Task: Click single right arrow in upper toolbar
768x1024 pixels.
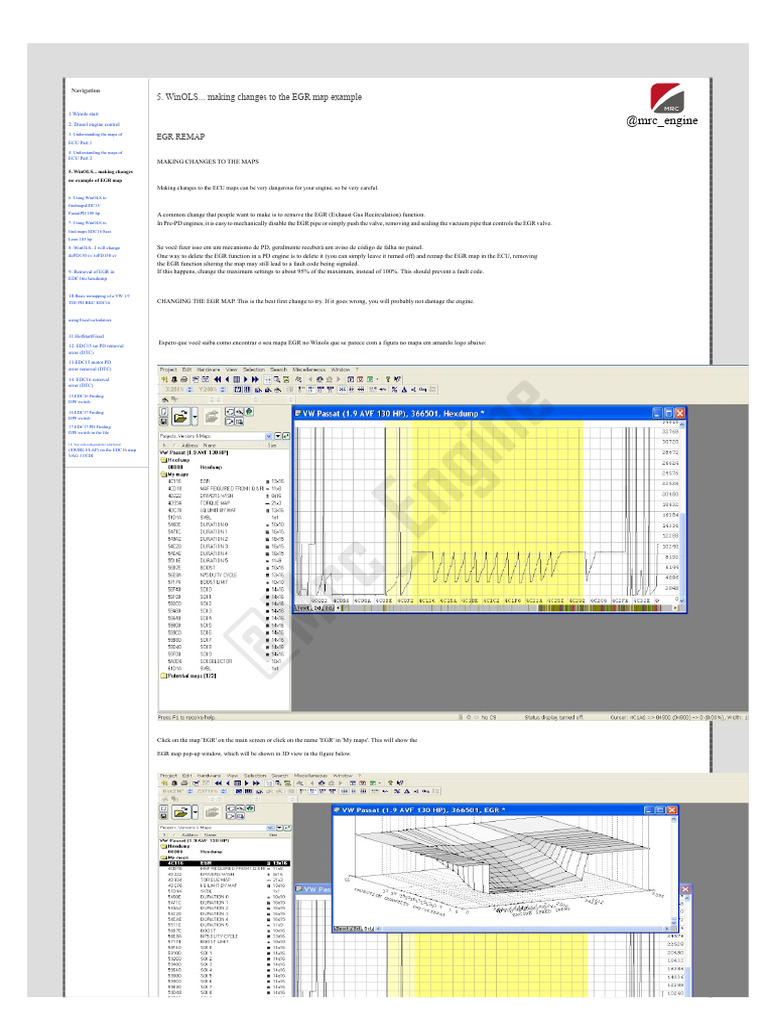Action: [x=246, y=379]
